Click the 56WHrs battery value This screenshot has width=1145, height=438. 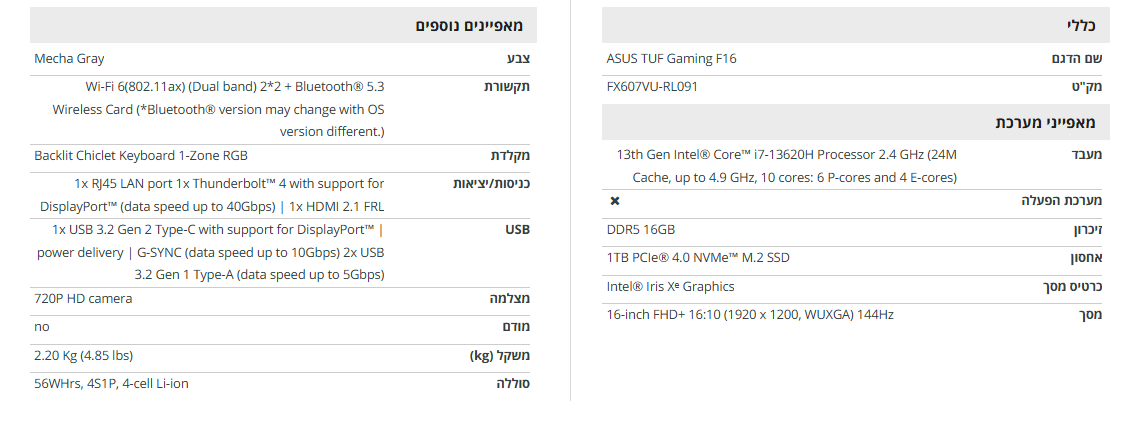(x=111, y=383)
